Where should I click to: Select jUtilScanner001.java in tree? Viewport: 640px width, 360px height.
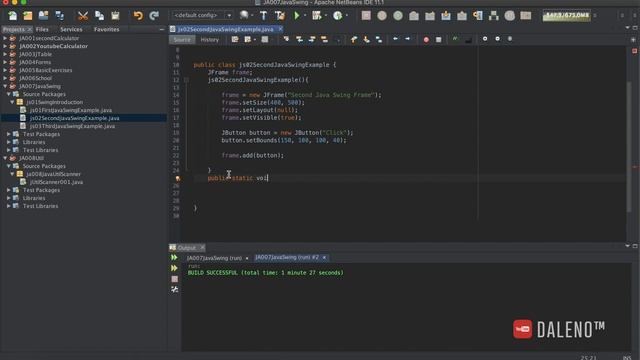[x=56, y=182]
